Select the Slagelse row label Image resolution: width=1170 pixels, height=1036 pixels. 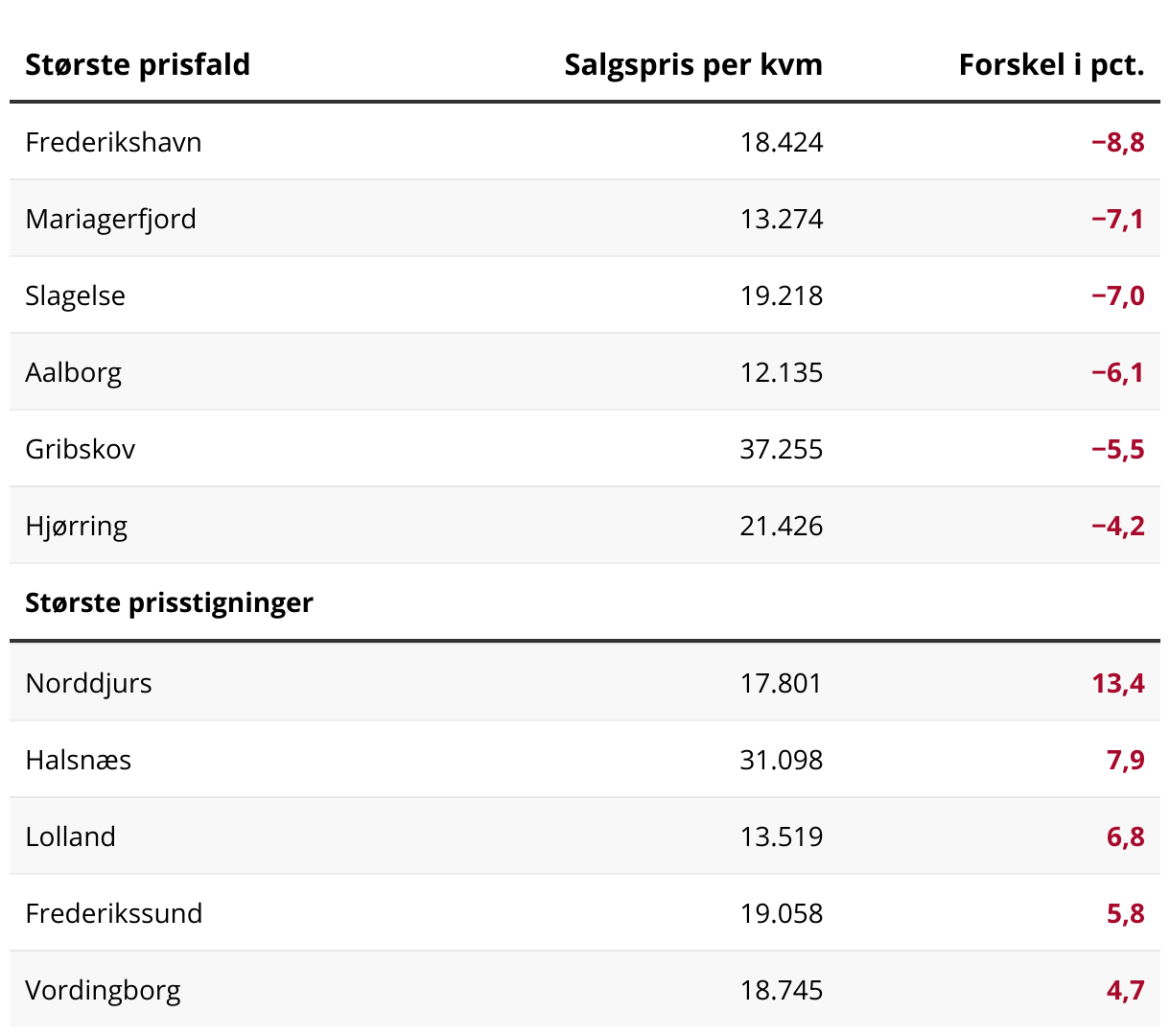(x=75, y=295)
